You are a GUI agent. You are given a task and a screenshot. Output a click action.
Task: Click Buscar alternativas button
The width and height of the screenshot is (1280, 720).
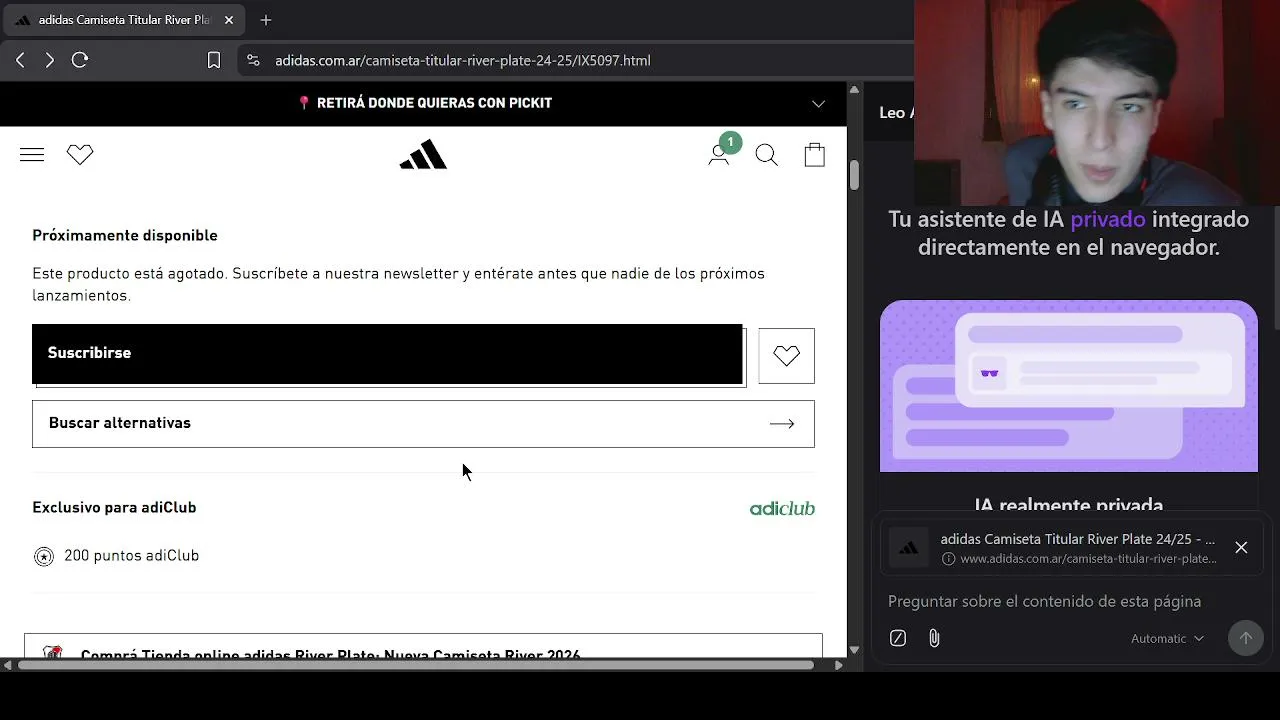423,423
